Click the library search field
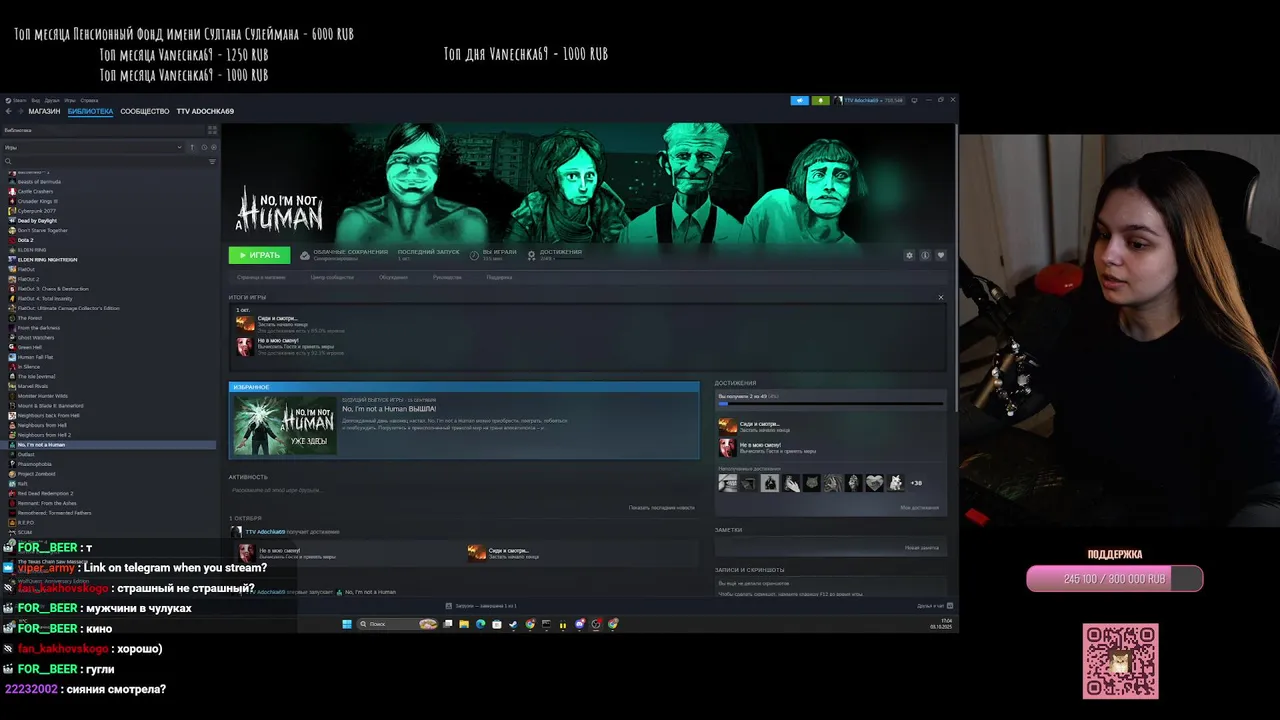1280x720 pixels. pos(104,161)
